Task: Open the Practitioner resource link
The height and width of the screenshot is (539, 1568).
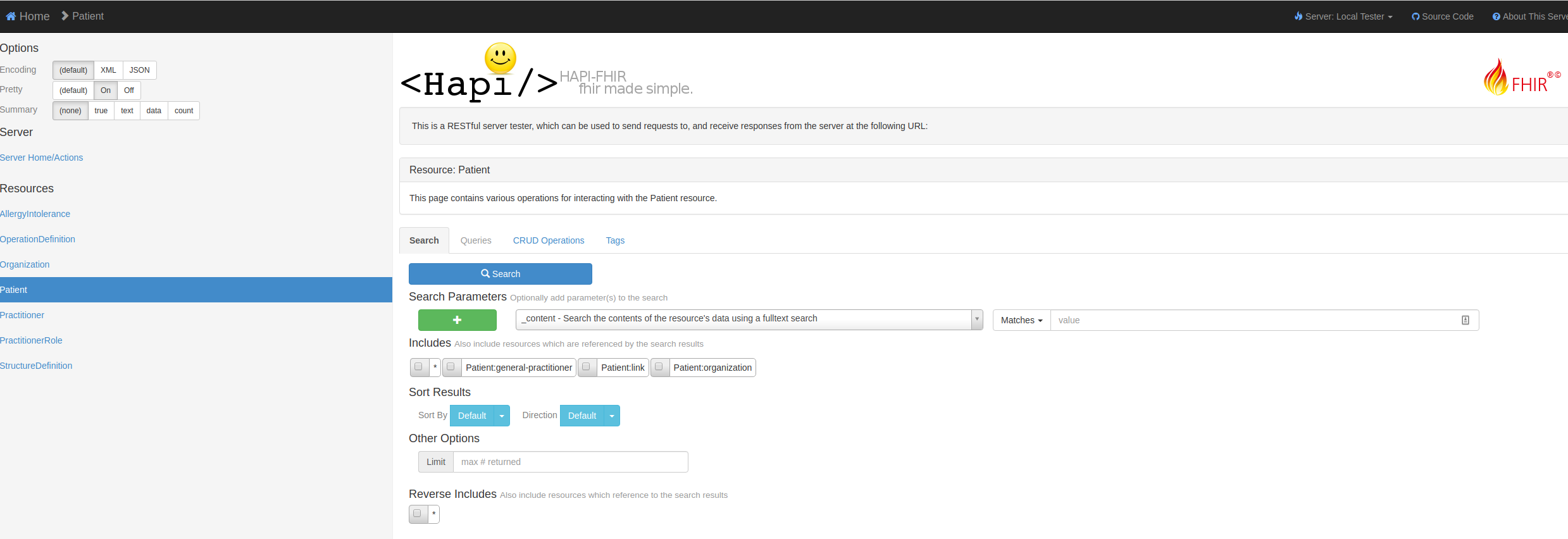Action: [22, 315]
